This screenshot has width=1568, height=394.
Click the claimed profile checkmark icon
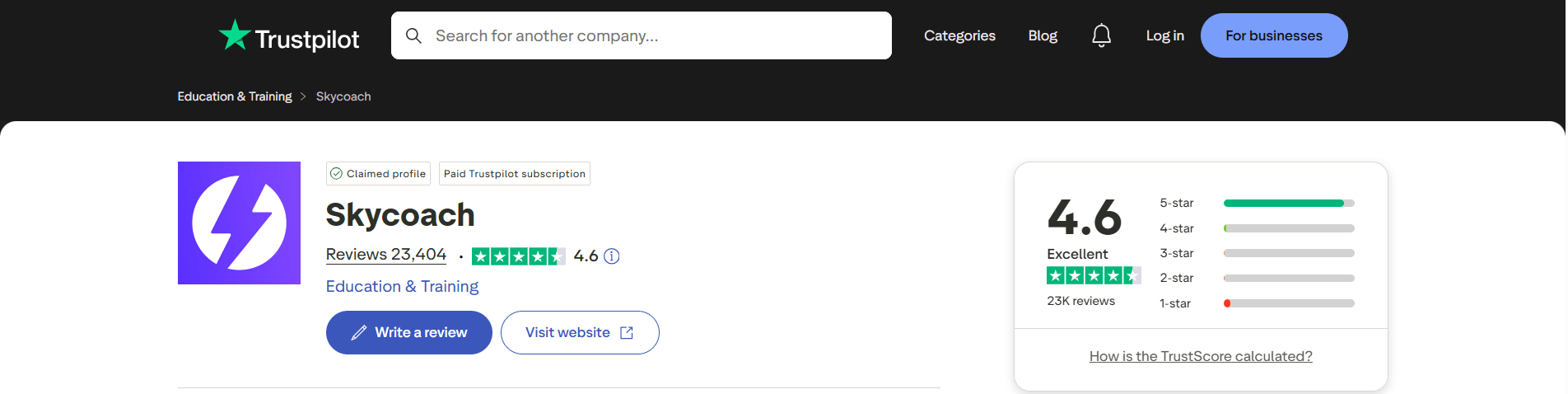(x=336, y=173)
